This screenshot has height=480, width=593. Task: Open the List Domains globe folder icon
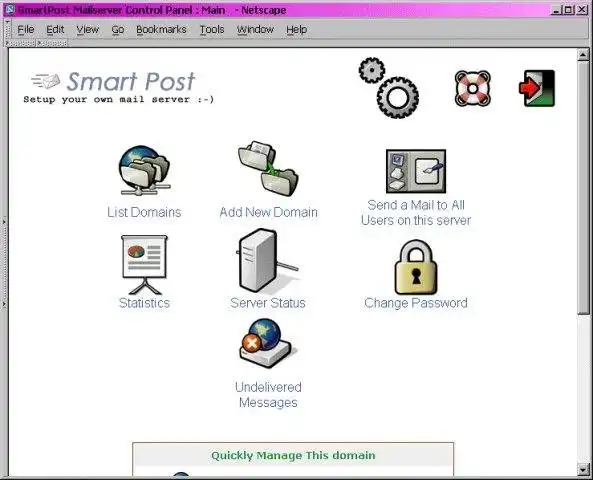pyautogui.click(x=144, y=170)
